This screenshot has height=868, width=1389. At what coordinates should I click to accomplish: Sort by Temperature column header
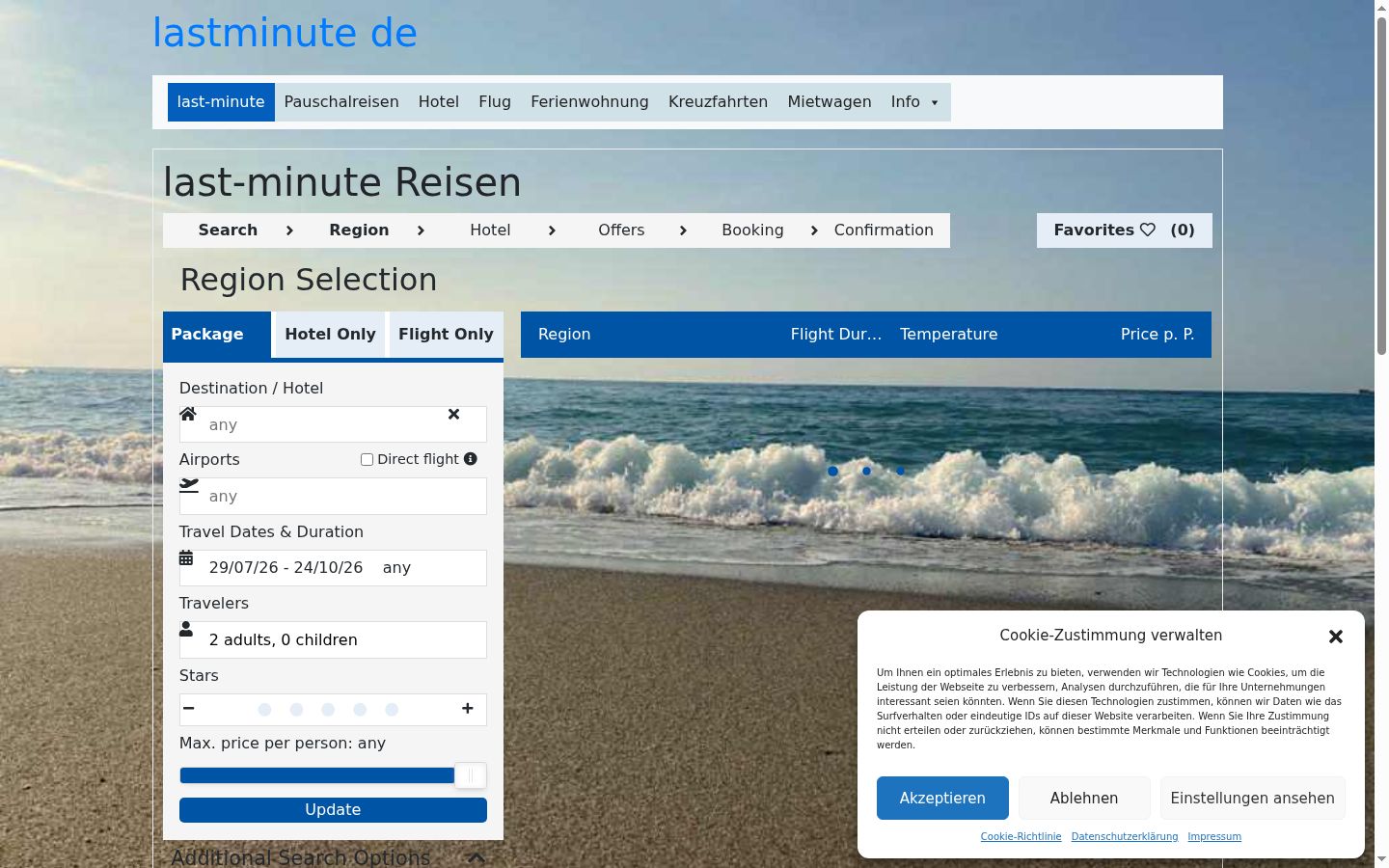pyautogui.click(x=949, y=335)
